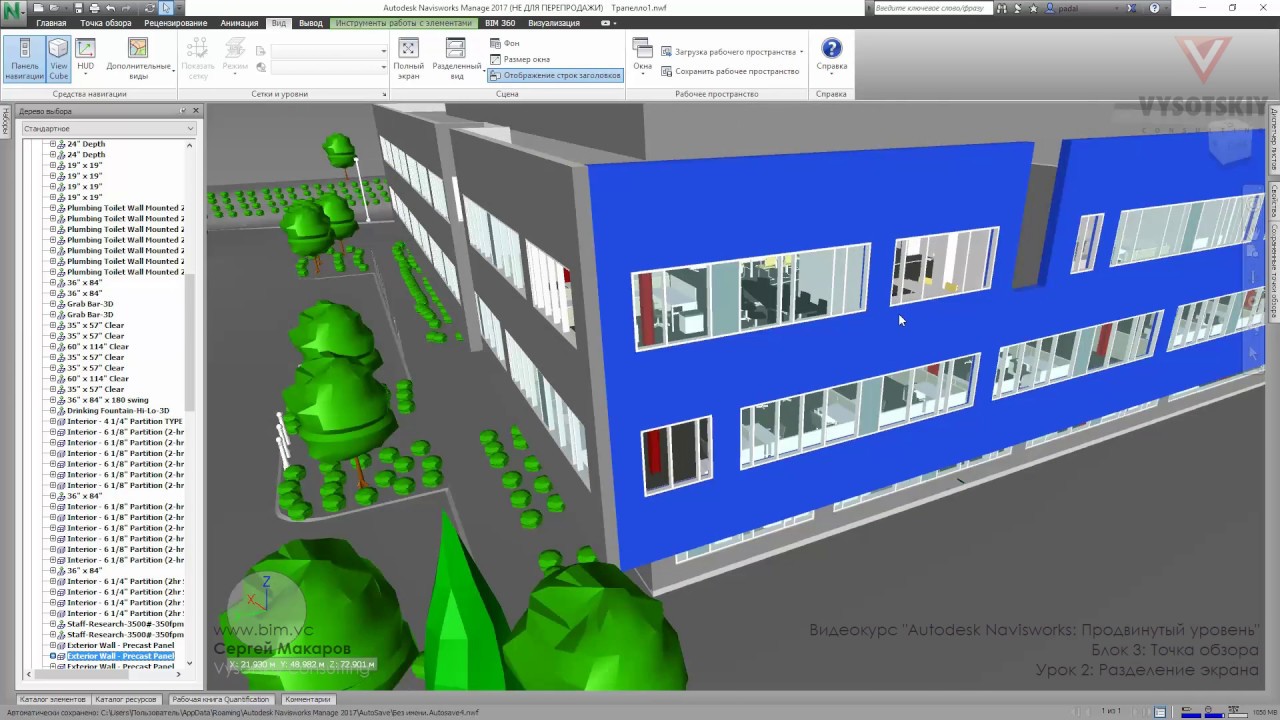Open the quick access toolbar customize arrow

[x=181, y=8]
